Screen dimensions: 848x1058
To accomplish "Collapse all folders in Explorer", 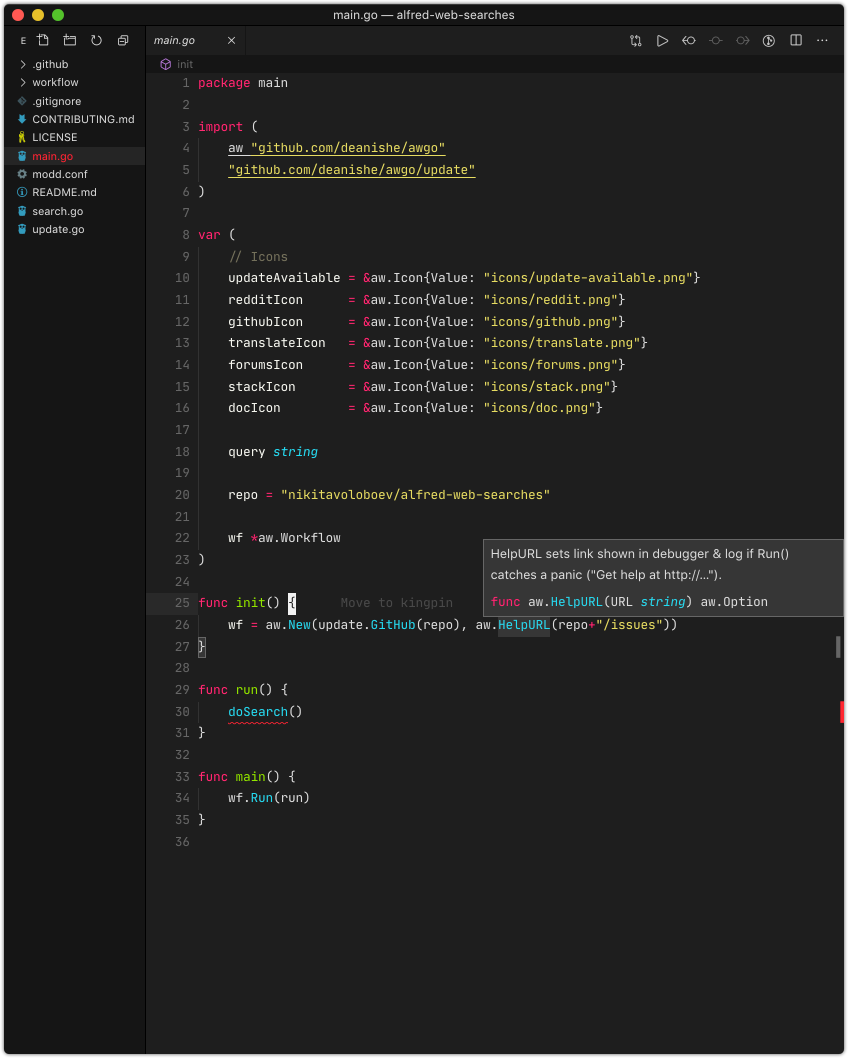I will (x=123, y=40).
